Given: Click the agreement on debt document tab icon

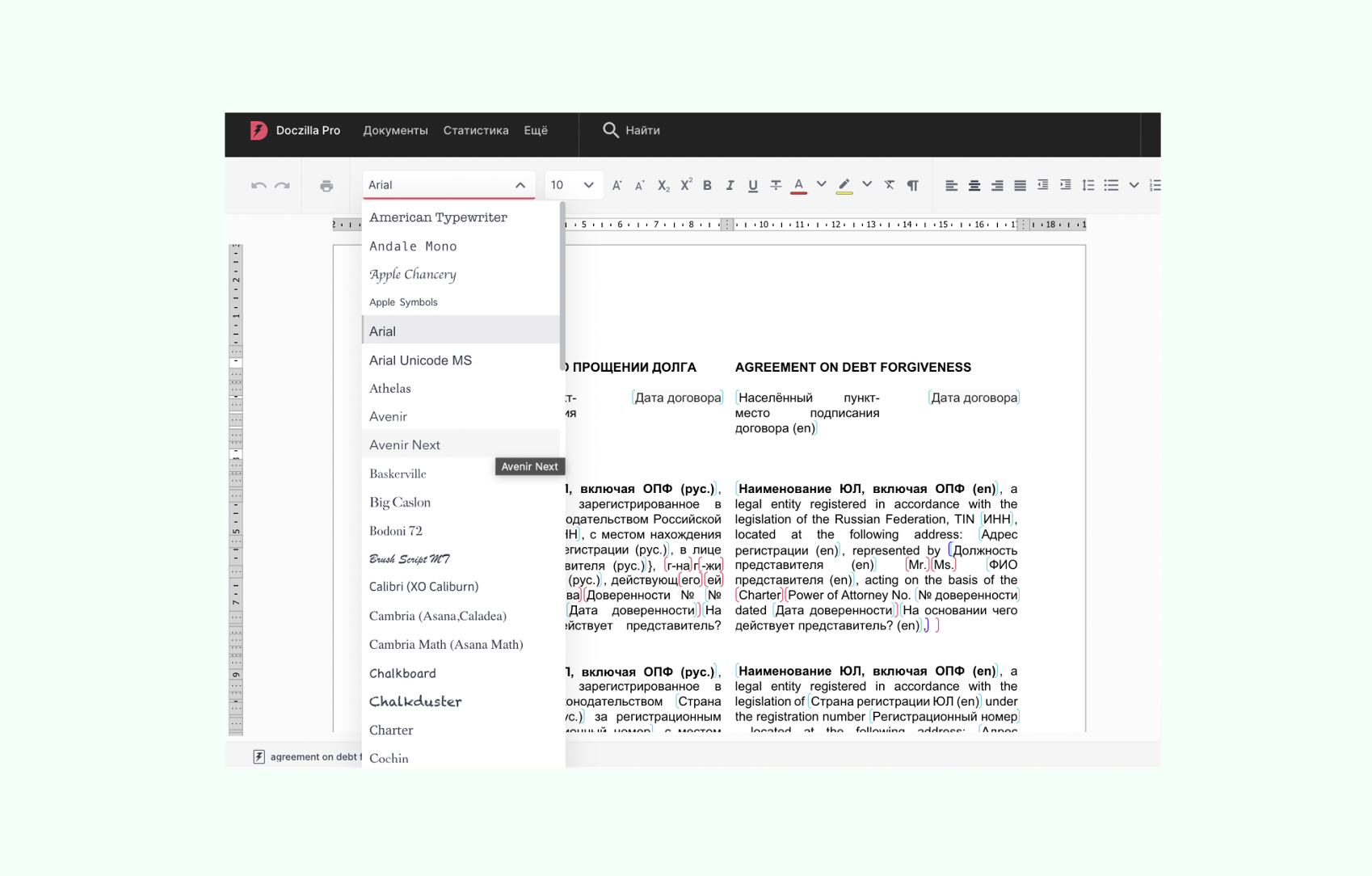Looking at the screenshot, I should coord(259,756).
